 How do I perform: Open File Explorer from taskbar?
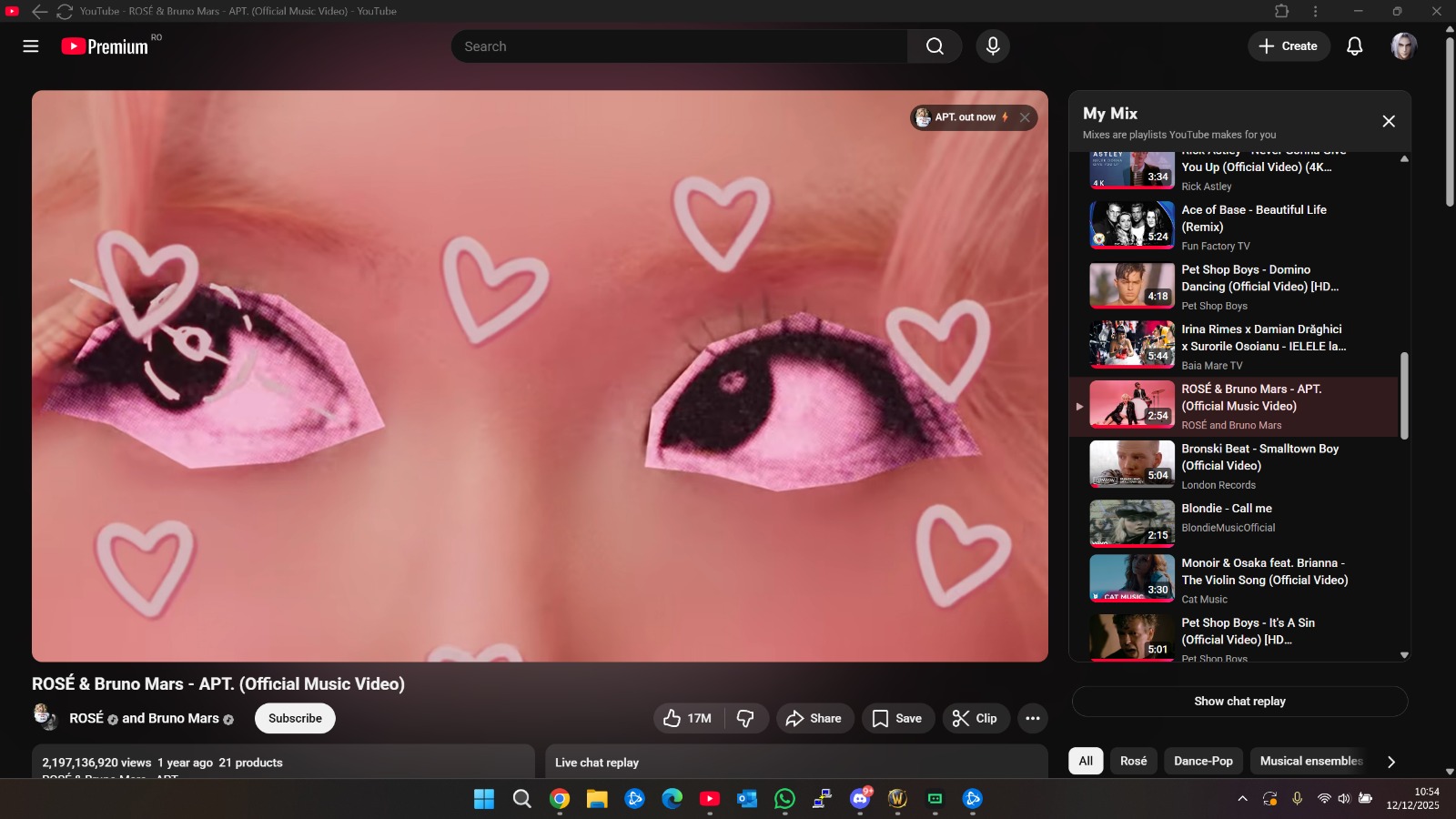tap(597, 799)
